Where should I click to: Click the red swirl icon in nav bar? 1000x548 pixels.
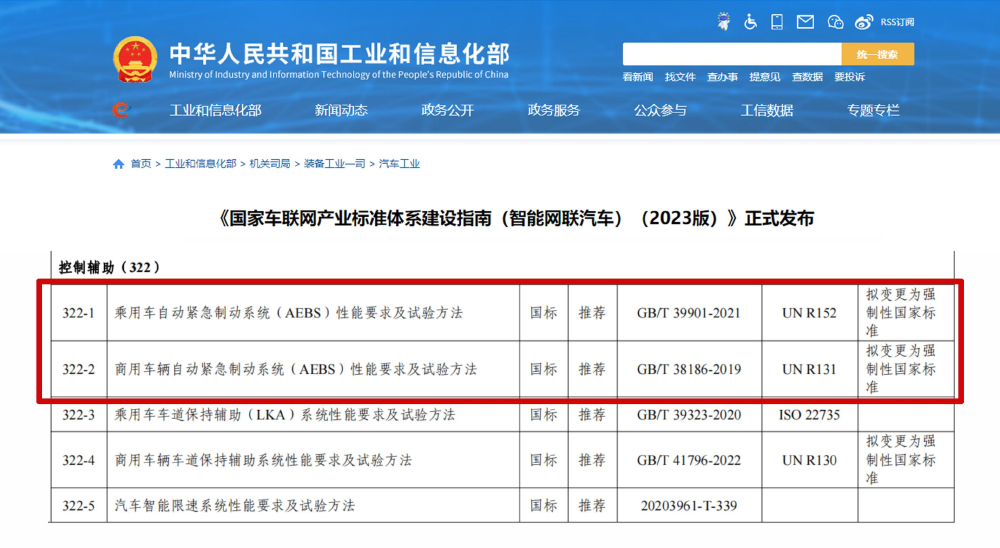click(x=121, y=110)
